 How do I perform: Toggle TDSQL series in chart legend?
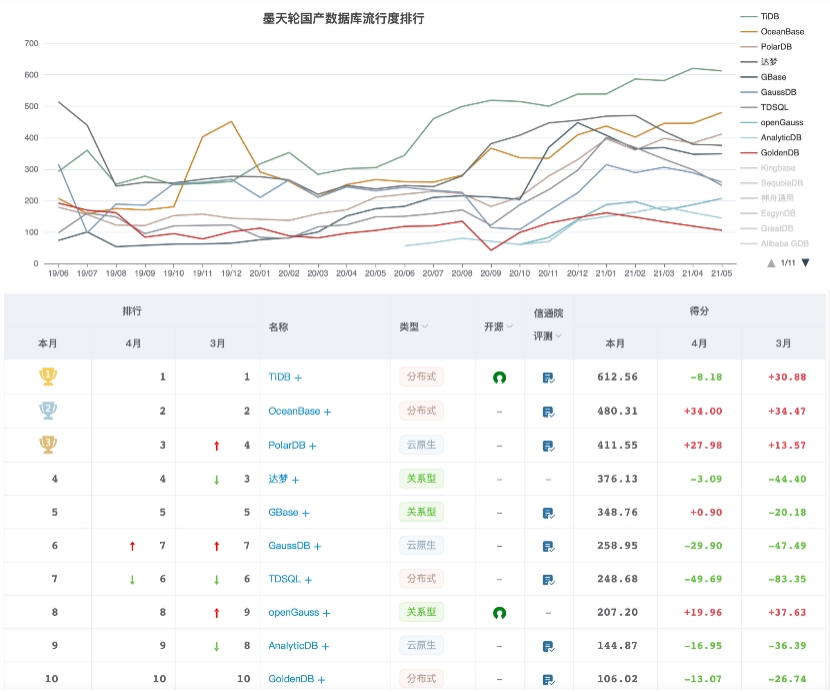(x=764, y=107)
